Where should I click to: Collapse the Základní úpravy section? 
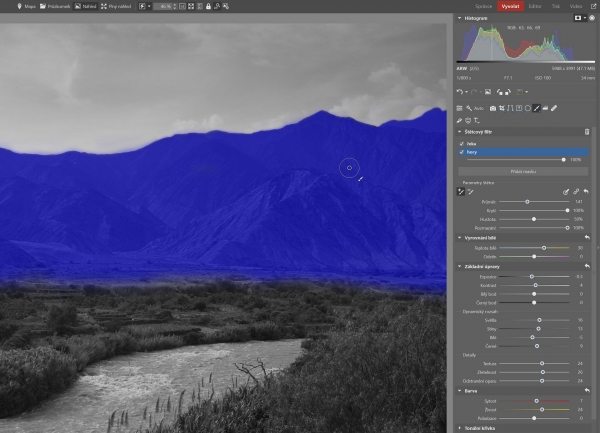point(460,267)
